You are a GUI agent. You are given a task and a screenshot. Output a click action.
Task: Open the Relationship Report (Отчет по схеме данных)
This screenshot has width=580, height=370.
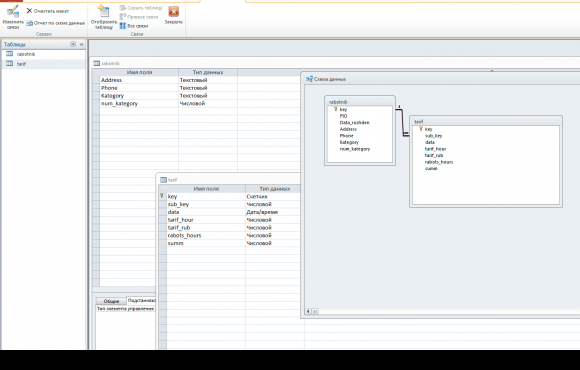click(55, 23)
